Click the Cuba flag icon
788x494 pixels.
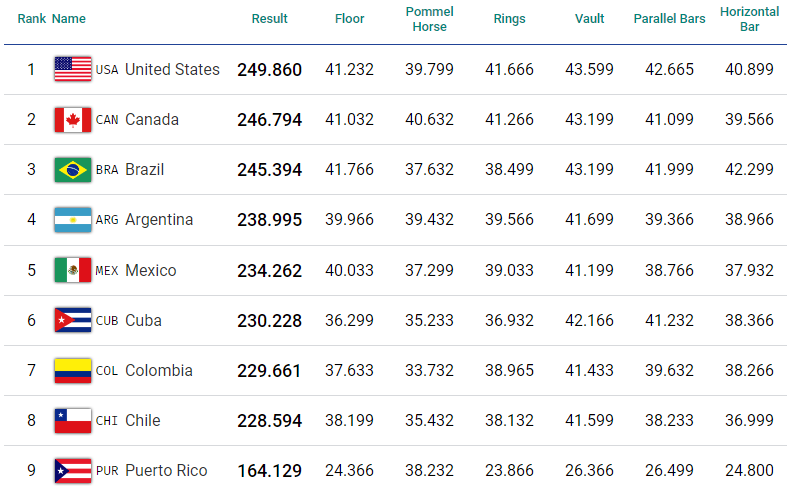coord(72,321)
